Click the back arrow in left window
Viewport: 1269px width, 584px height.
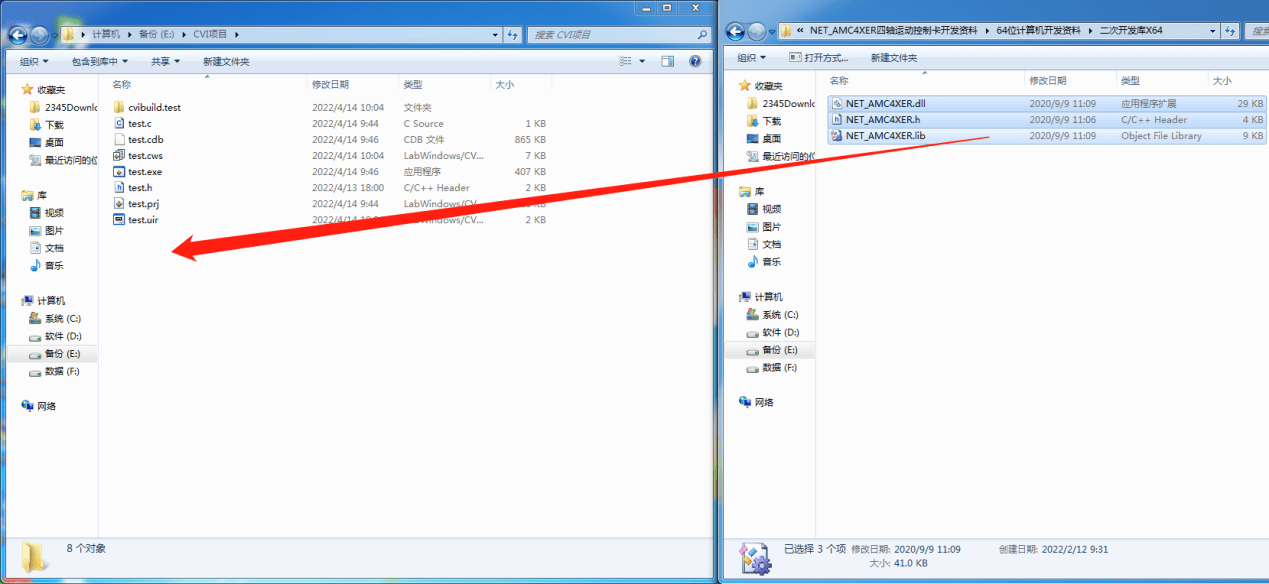[x=17, y=35]
